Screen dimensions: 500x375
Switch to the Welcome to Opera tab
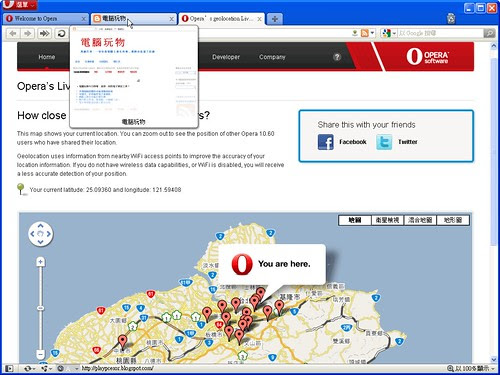click(x=46, y=19)
